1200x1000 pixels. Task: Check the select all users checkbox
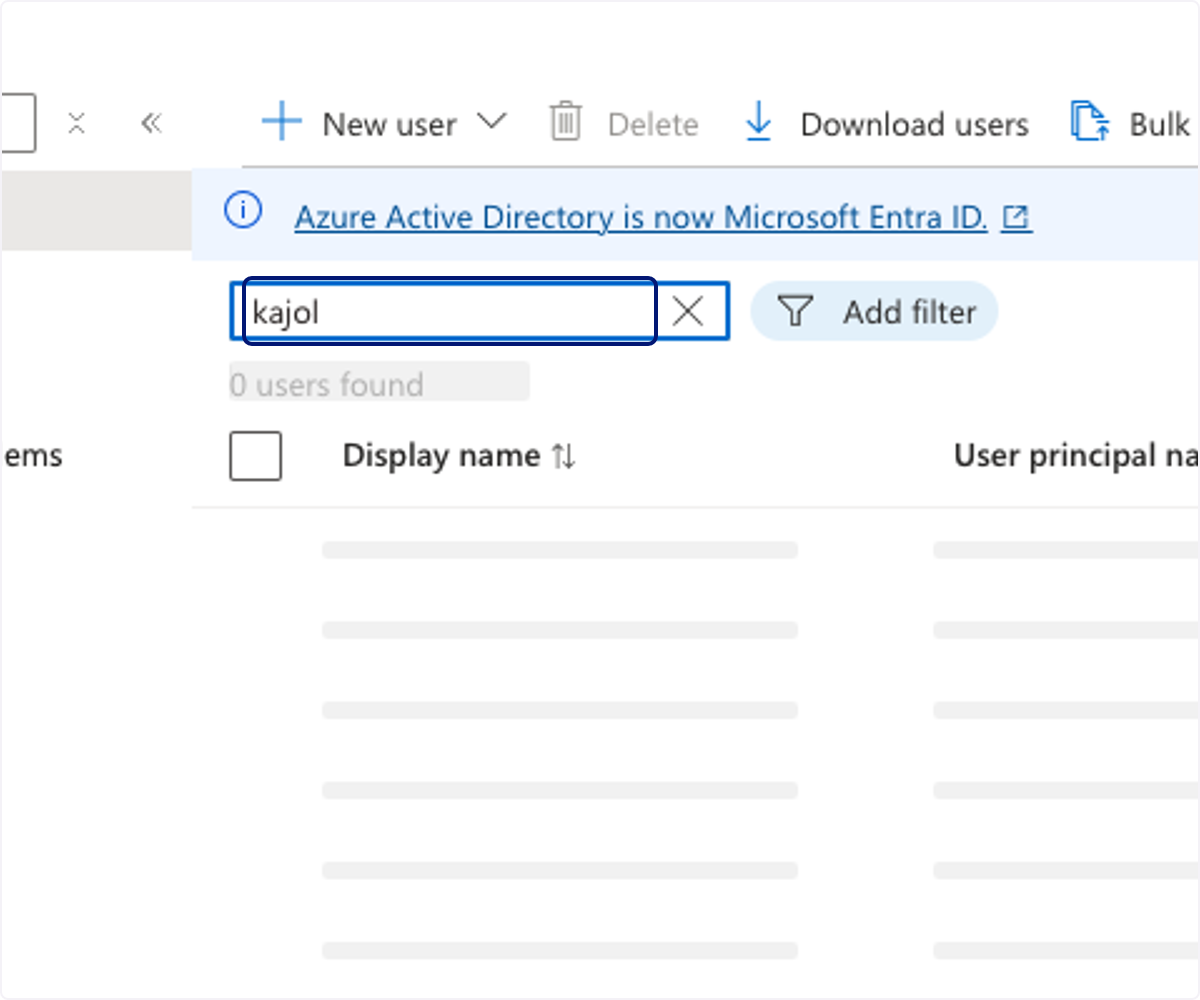point(255,456)
